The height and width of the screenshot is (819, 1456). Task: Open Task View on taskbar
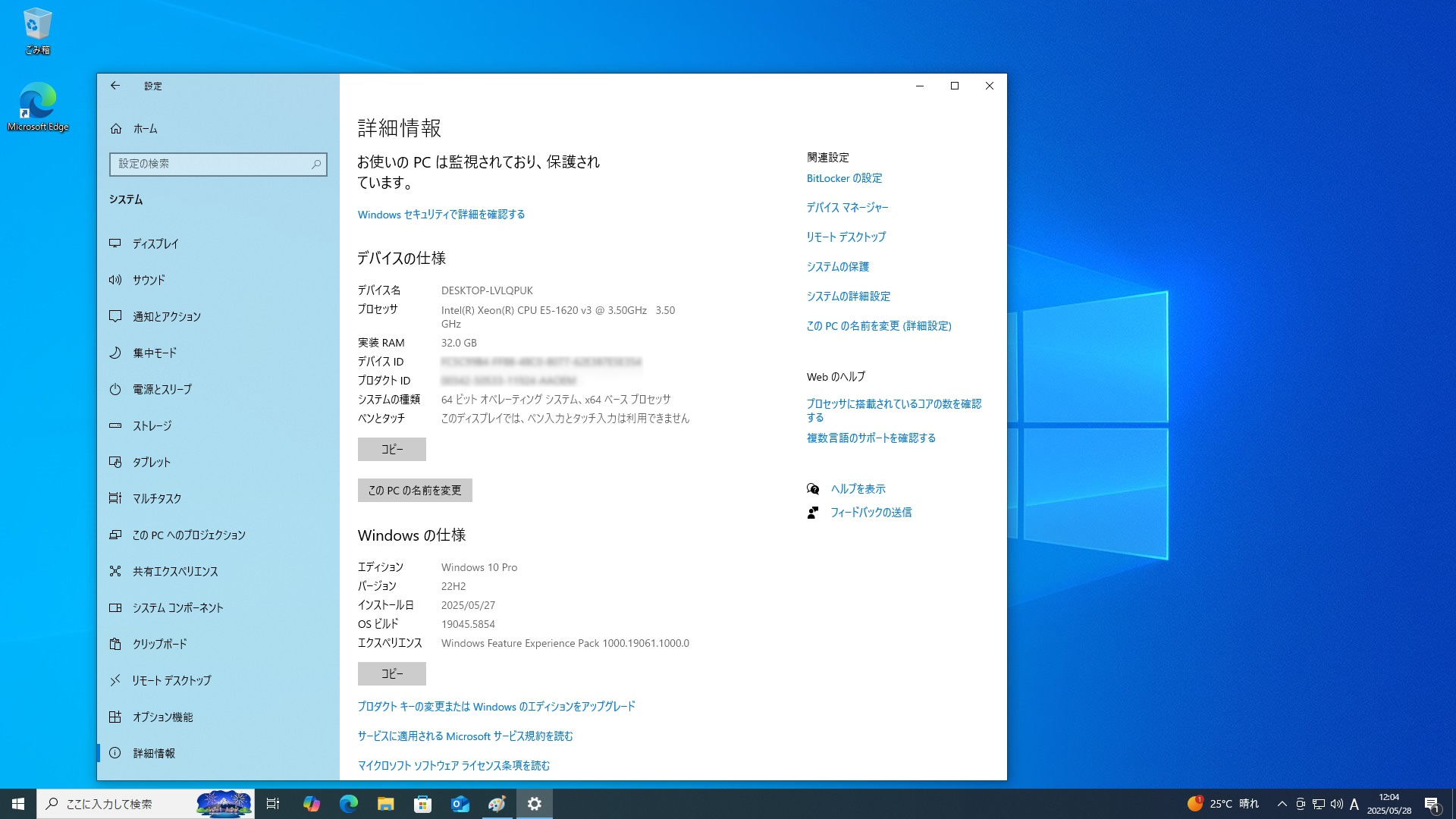click(273, 804)
